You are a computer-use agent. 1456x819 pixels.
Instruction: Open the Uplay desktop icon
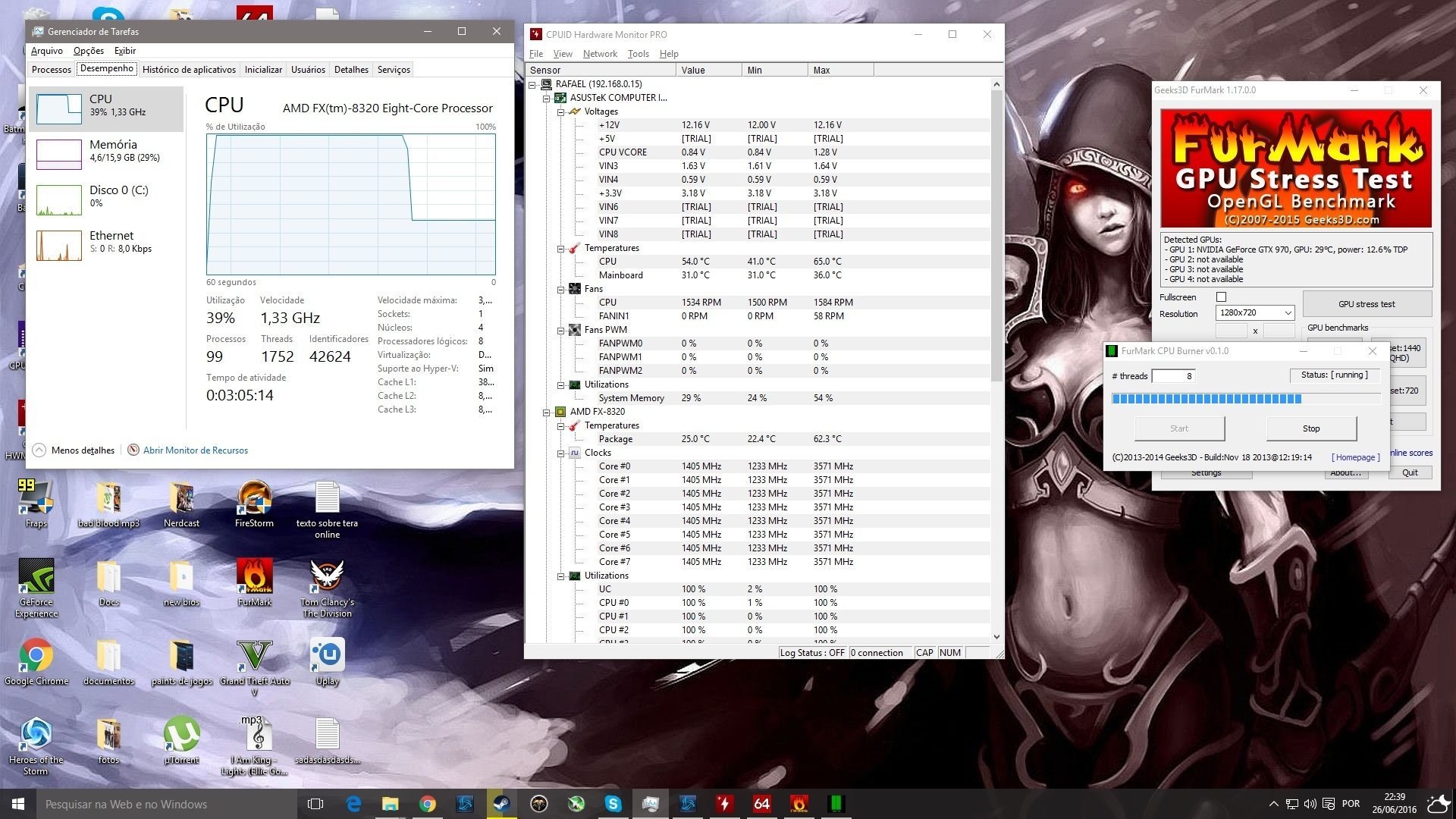pyautogui.click(x=327, y=661)
